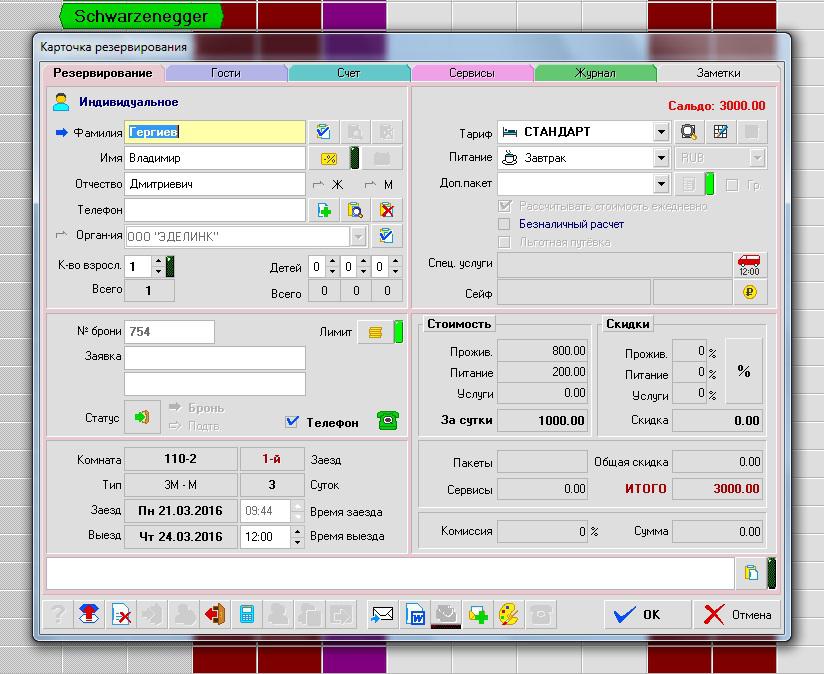Tick the Льготная путёвка checkbox

(504, 242)
